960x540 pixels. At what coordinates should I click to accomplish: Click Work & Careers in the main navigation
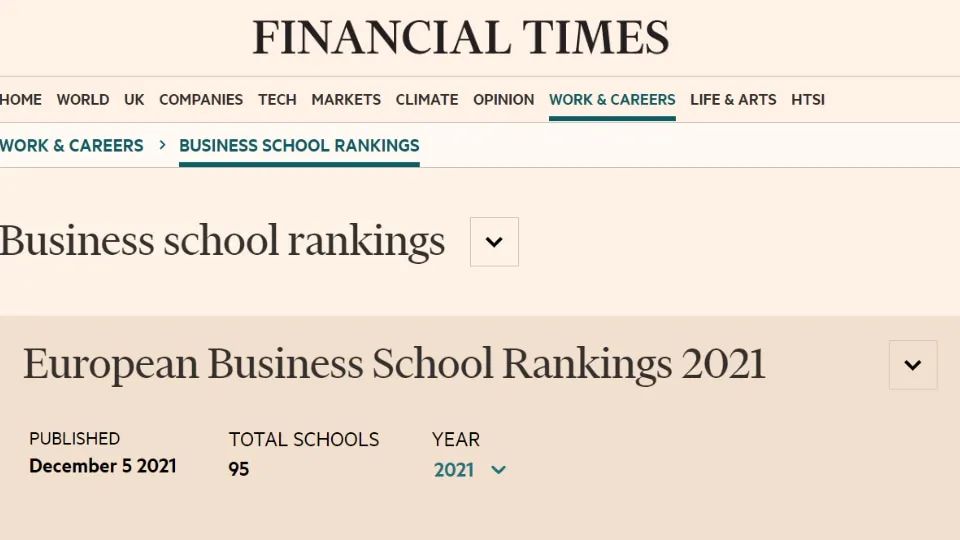click(612, 99)
